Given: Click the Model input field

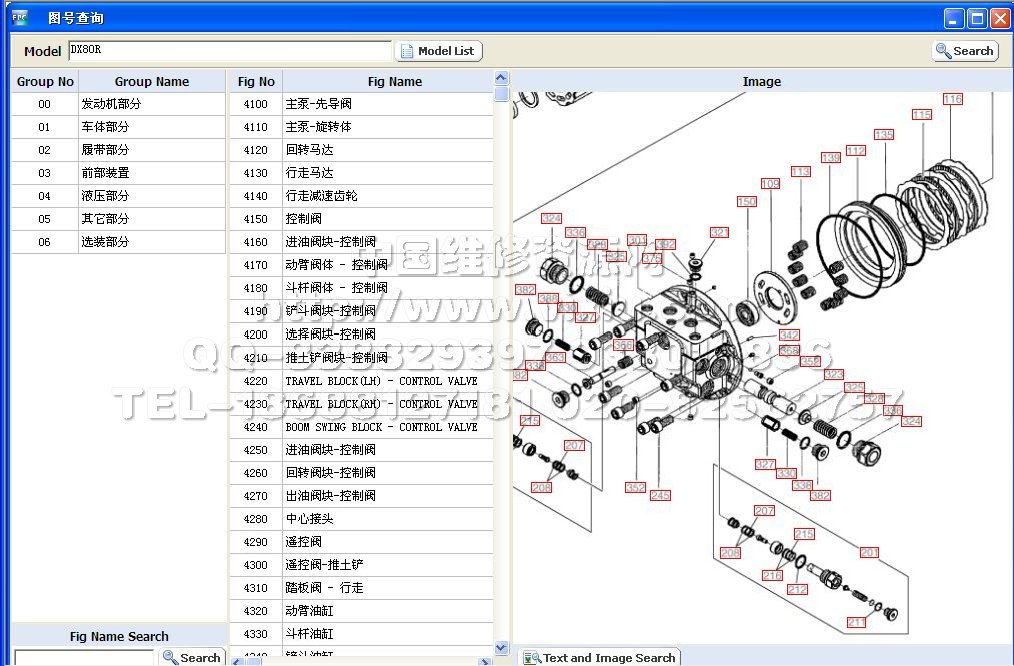Looking at the screenshot, I should 229,51.
